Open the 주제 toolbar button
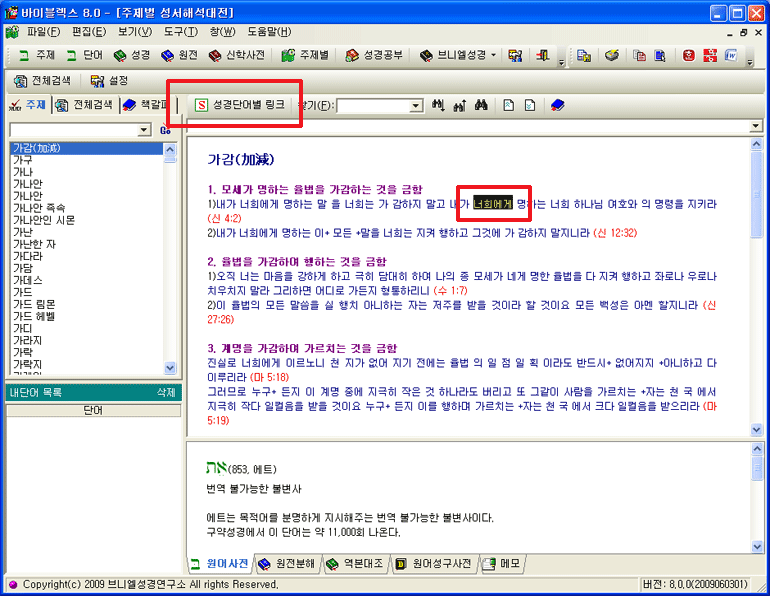This screenshot has width=770, height=596. coord(37,55)
